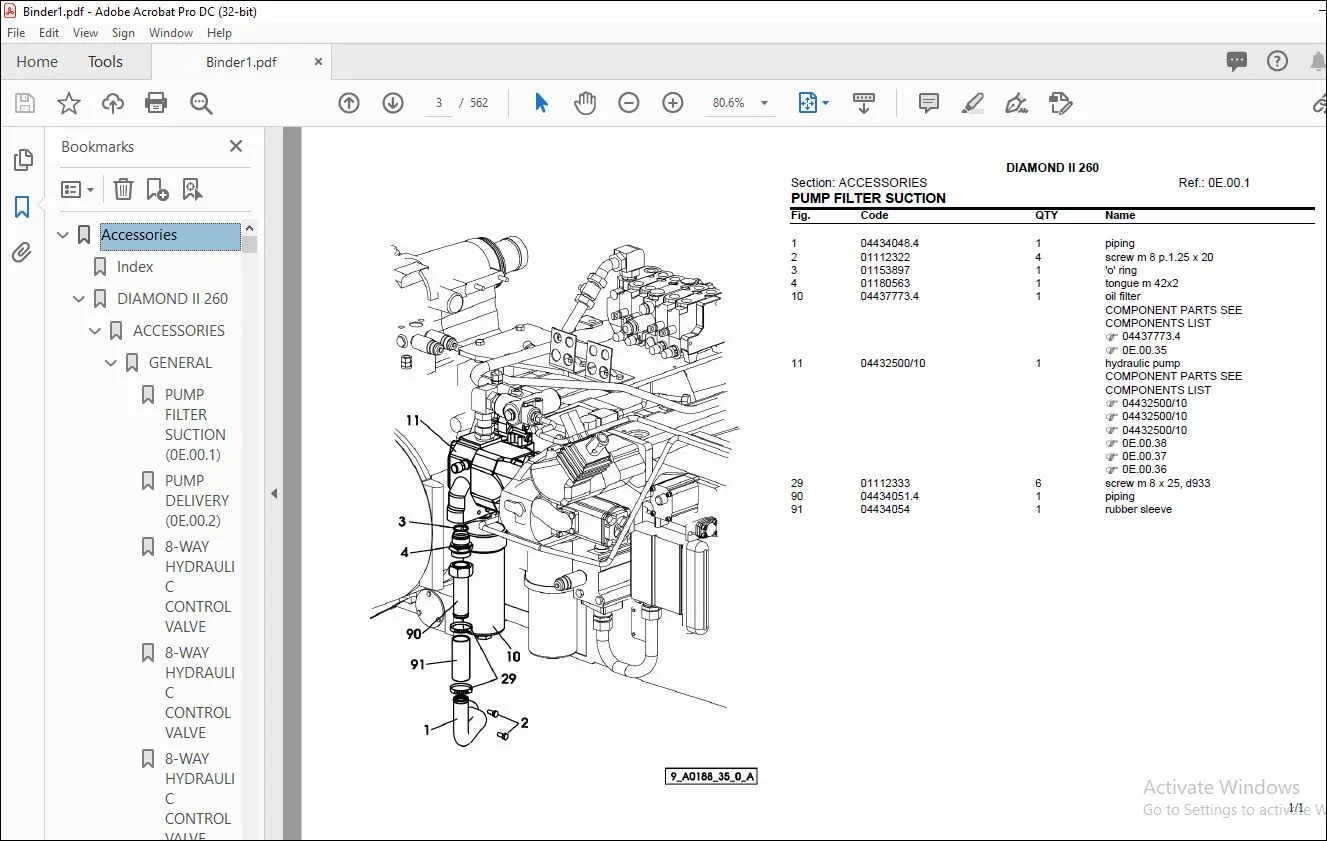Image resolution: width=1327 pixels, height=841 pixels.
Task: Click part code 04434054
Action: 885,509
